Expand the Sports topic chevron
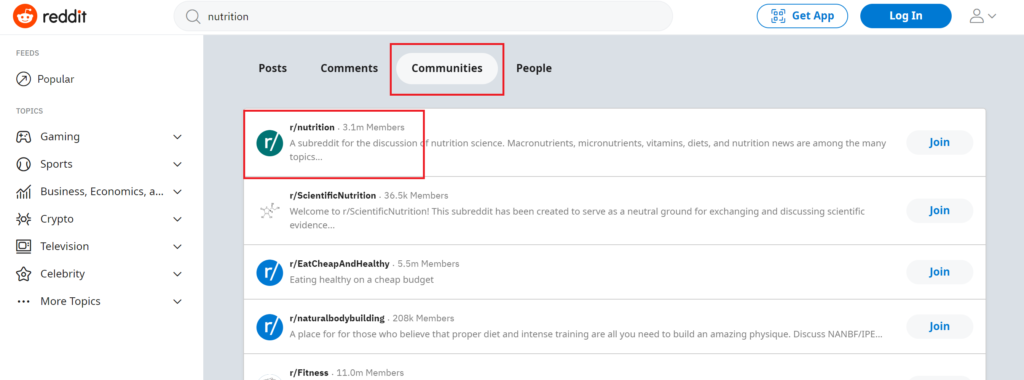This screenshot has height=380, width=1024. 177,164
